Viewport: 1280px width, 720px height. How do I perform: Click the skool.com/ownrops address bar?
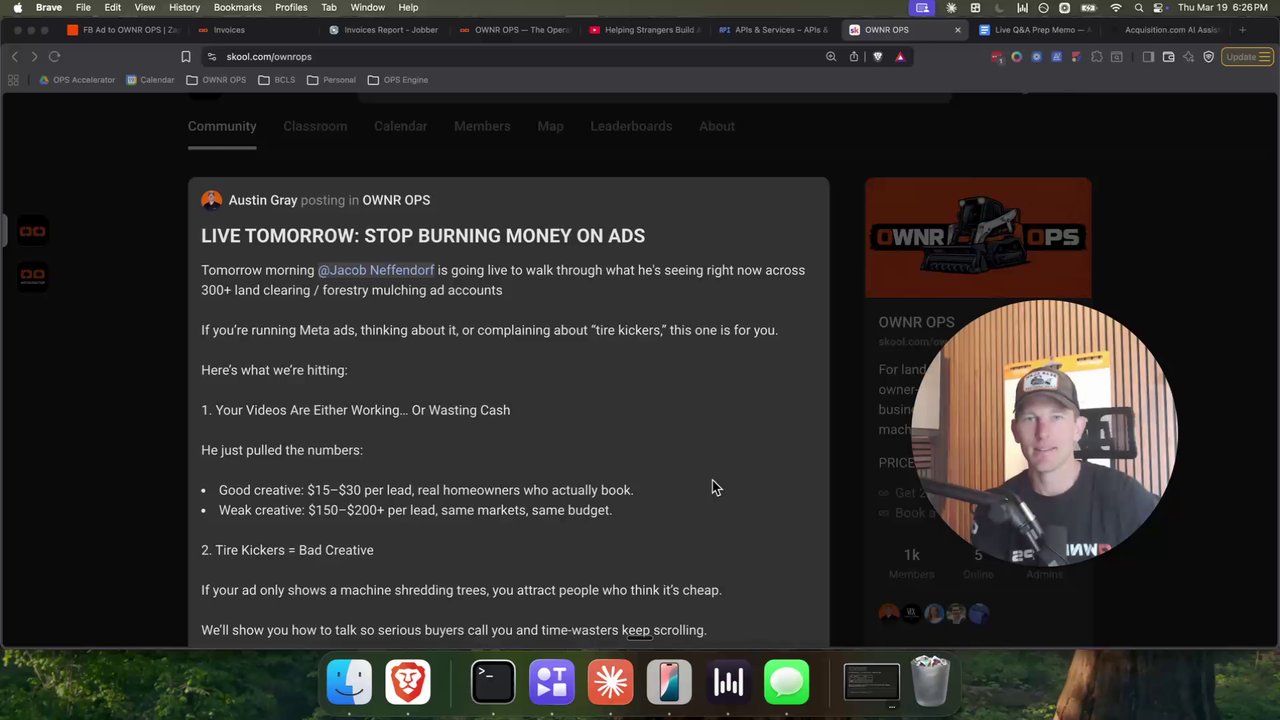click(x=268, y=57)
